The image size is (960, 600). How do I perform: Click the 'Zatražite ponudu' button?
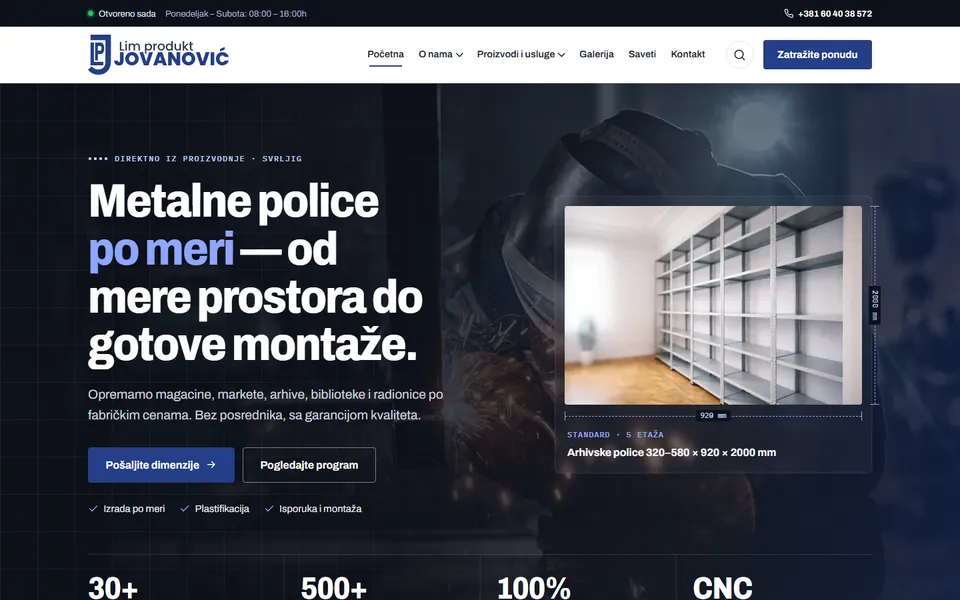pyautogui.click(x=817, y=54)
